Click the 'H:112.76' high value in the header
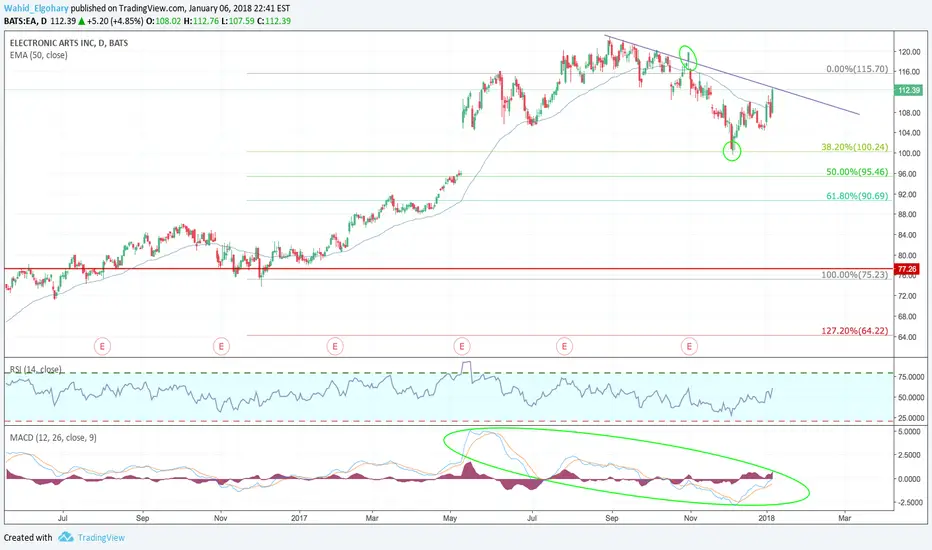Screen dimensions: 932x550 [200, 21]
